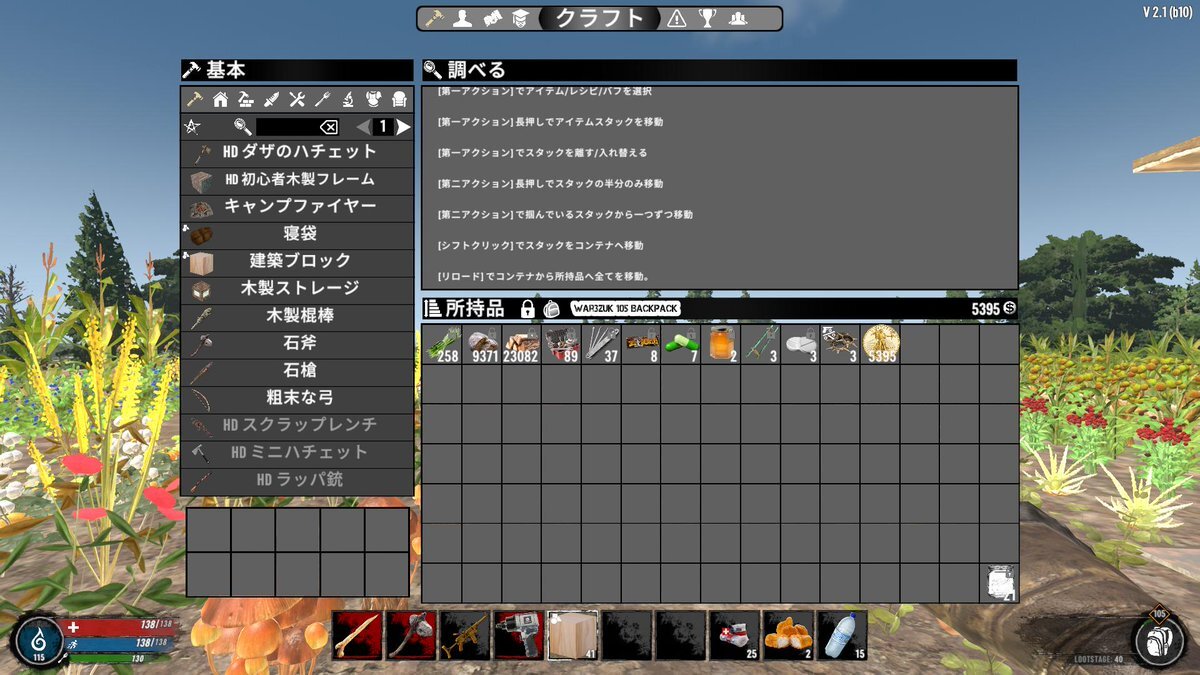Select the first aid bandage stack of 25

[x=735, y=635]
